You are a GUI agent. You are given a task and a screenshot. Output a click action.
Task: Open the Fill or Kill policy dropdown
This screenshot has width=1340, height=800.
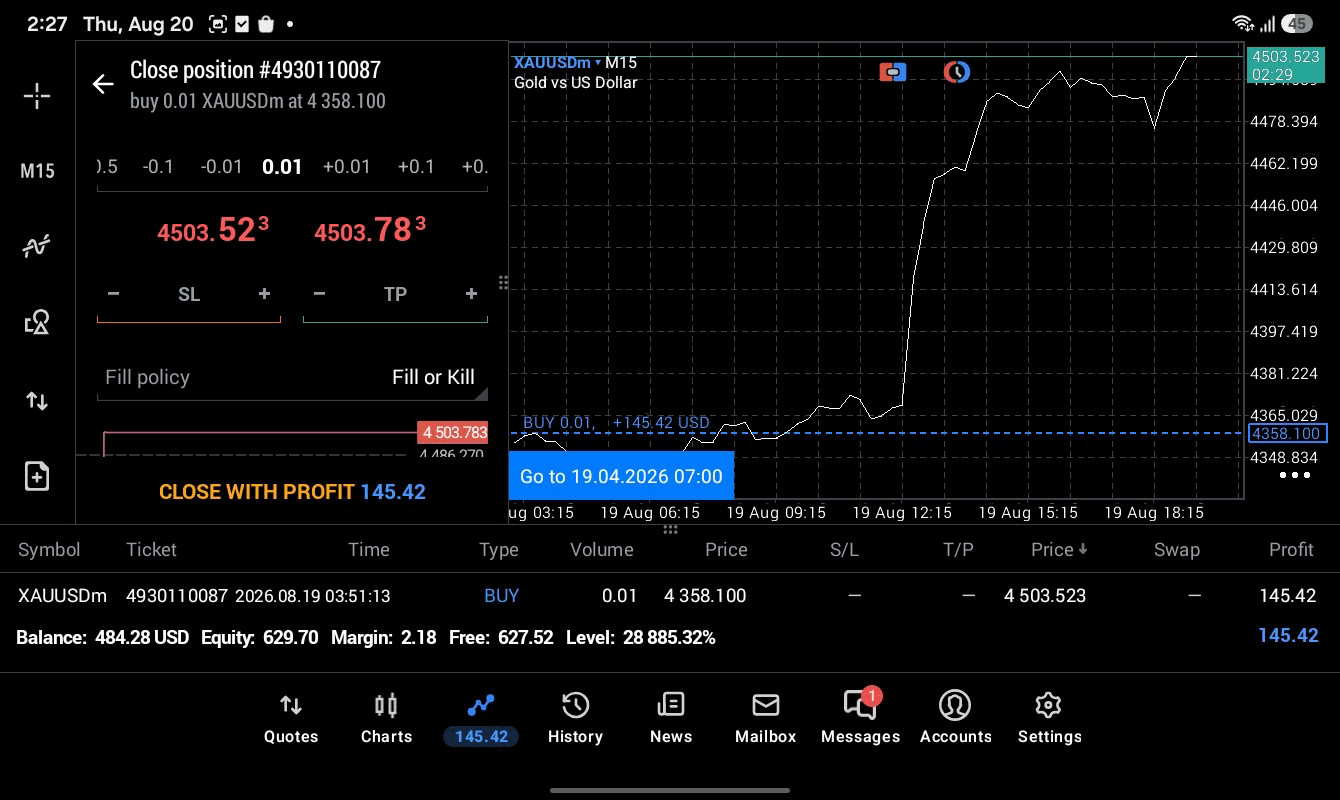tap(292, 377)
